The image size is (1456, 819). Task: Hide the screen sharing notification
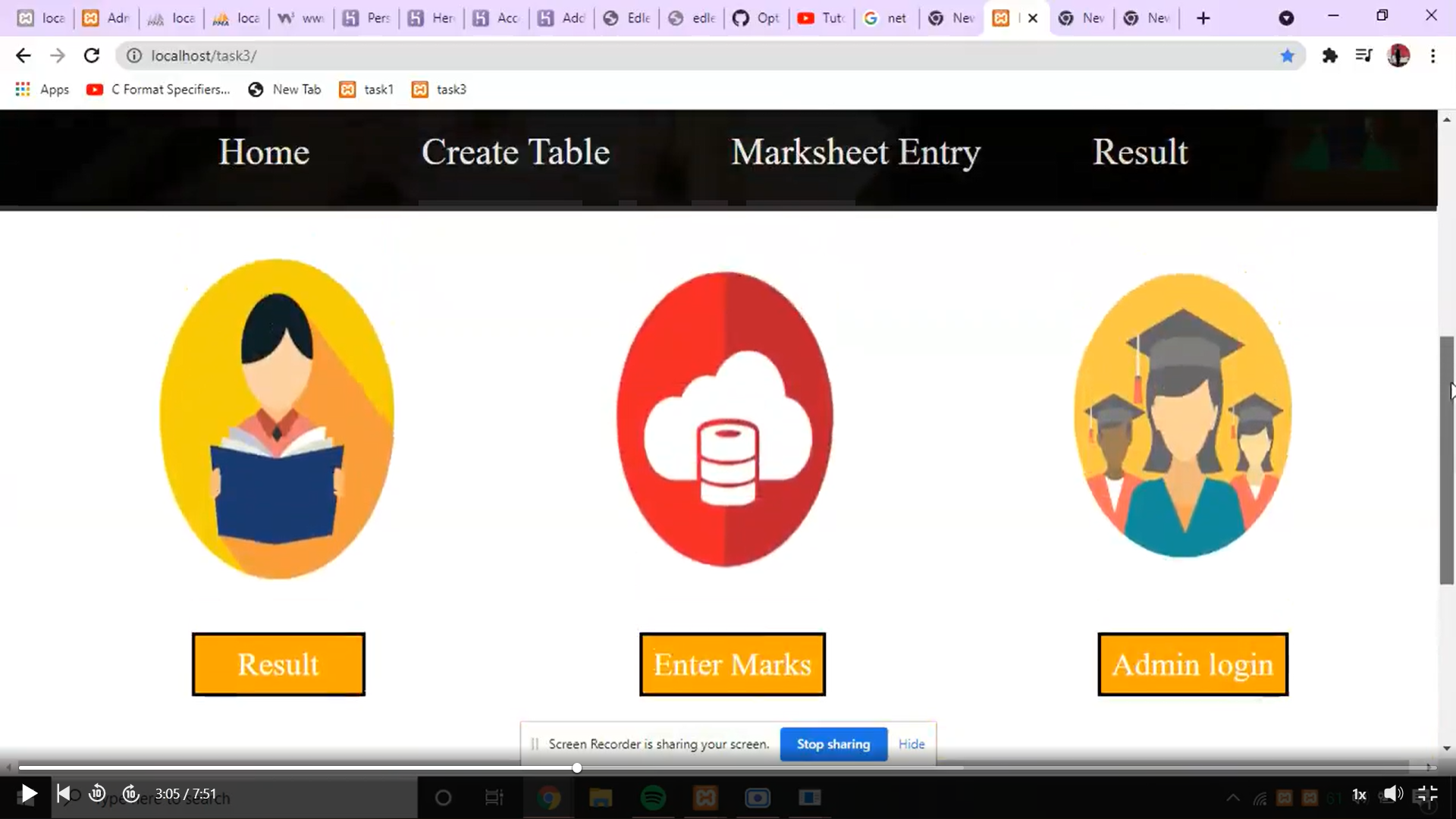click(912, 744)
